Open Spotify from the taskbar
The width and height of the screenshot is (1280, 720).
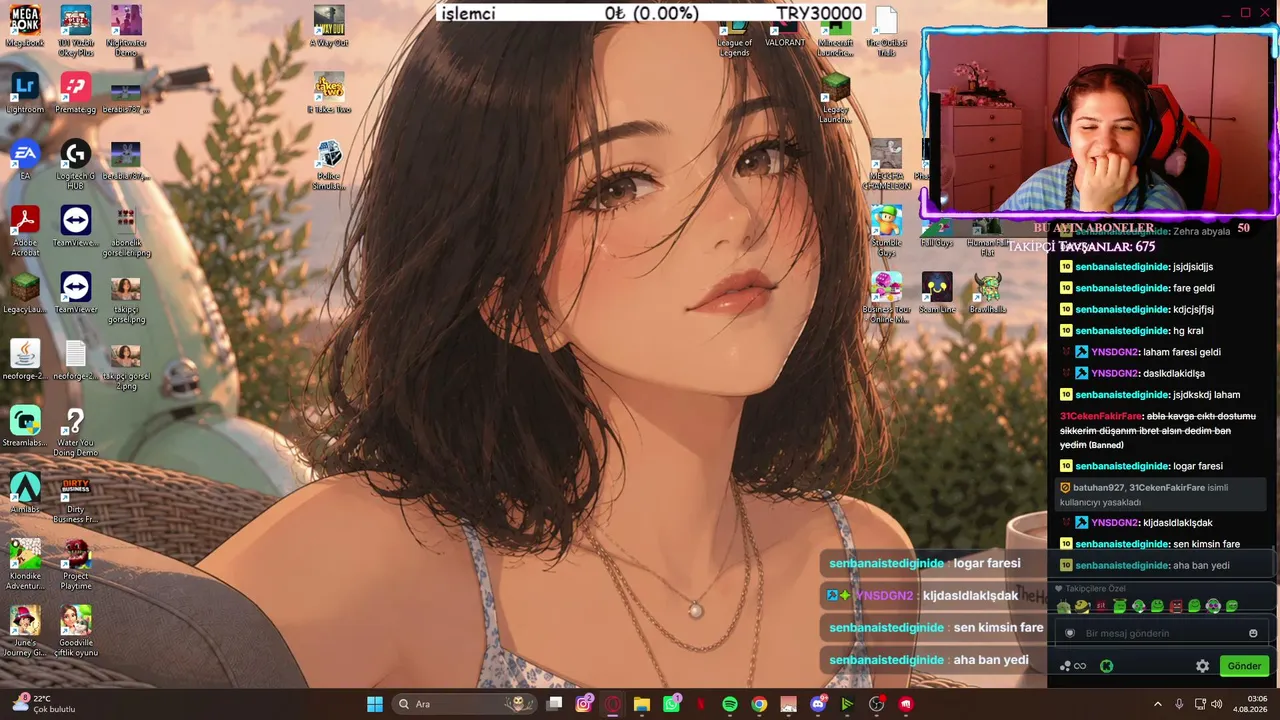tap(730, 704)
